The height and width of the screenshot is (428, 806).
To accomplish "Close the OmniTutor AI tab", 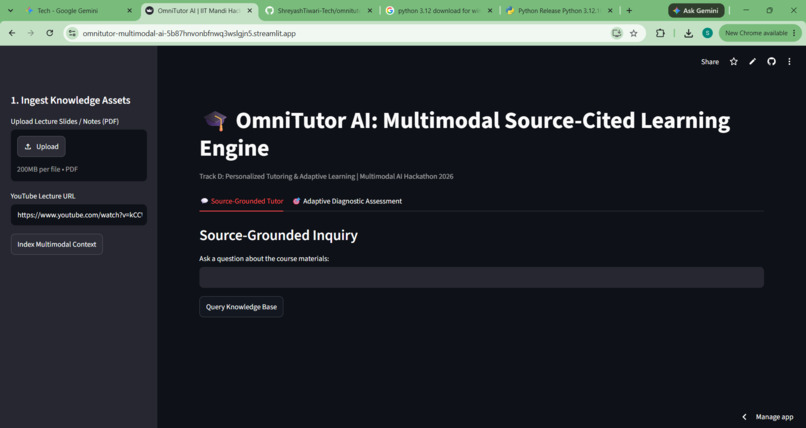I will tap(250, 10).
